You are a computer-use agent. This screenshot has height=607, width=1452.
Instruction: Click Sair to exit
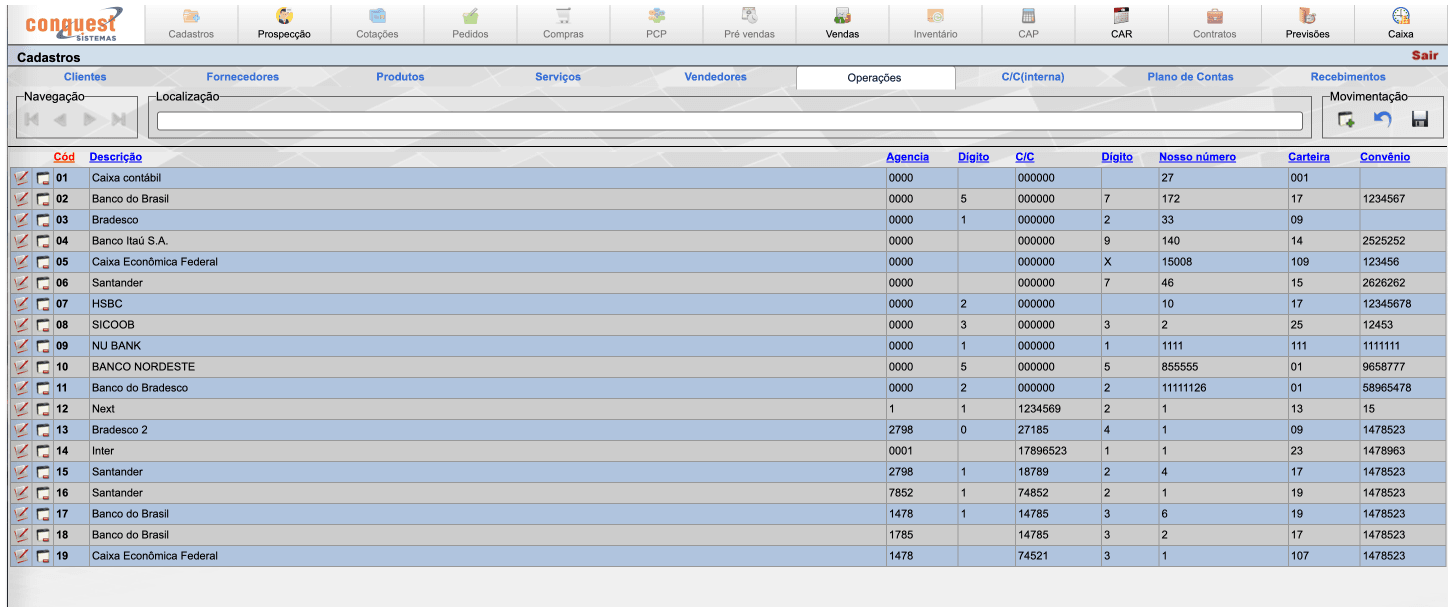[x=1424, y=56]
